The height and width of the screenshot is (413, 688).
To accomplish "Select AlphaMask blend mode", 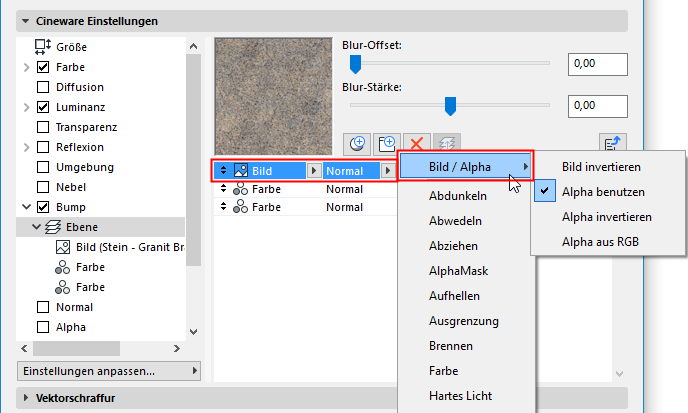I will click(458, 271).
